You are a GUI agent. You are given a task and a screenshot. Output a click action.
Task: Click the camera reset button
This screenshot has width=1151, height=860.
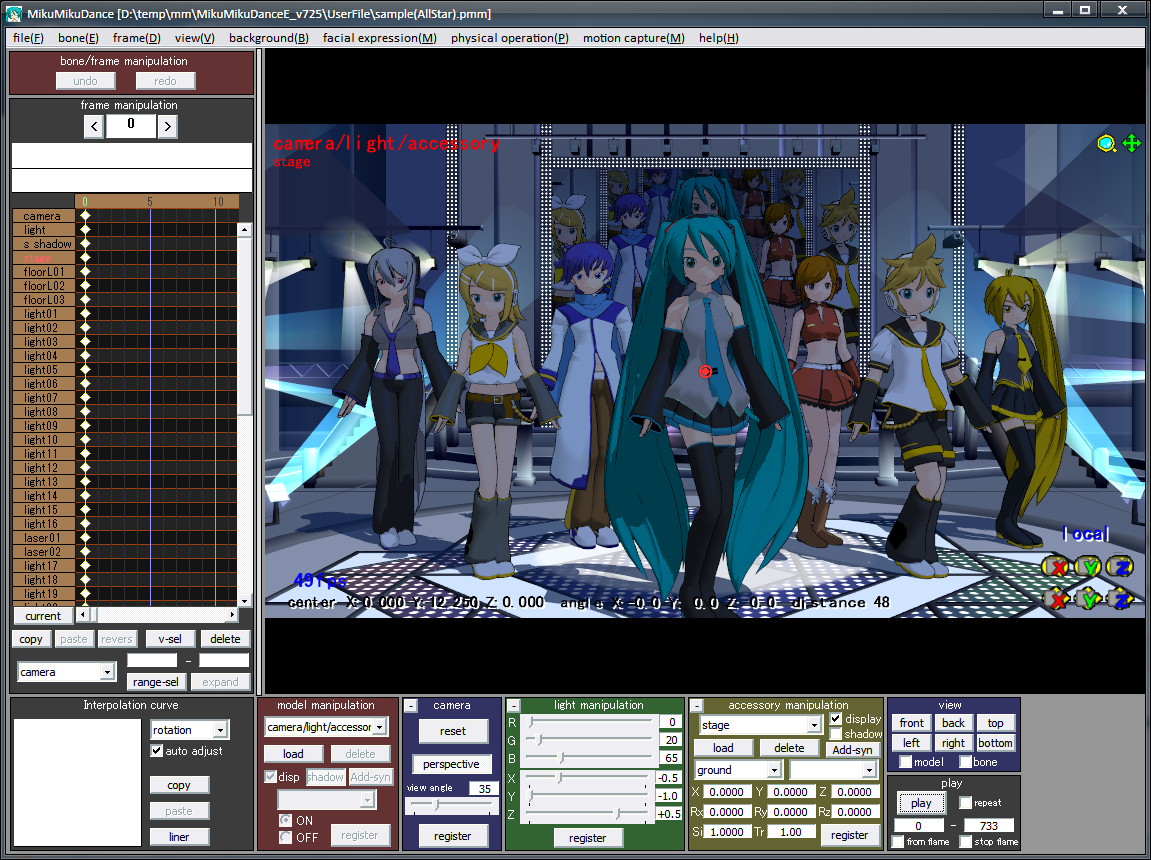453,731
